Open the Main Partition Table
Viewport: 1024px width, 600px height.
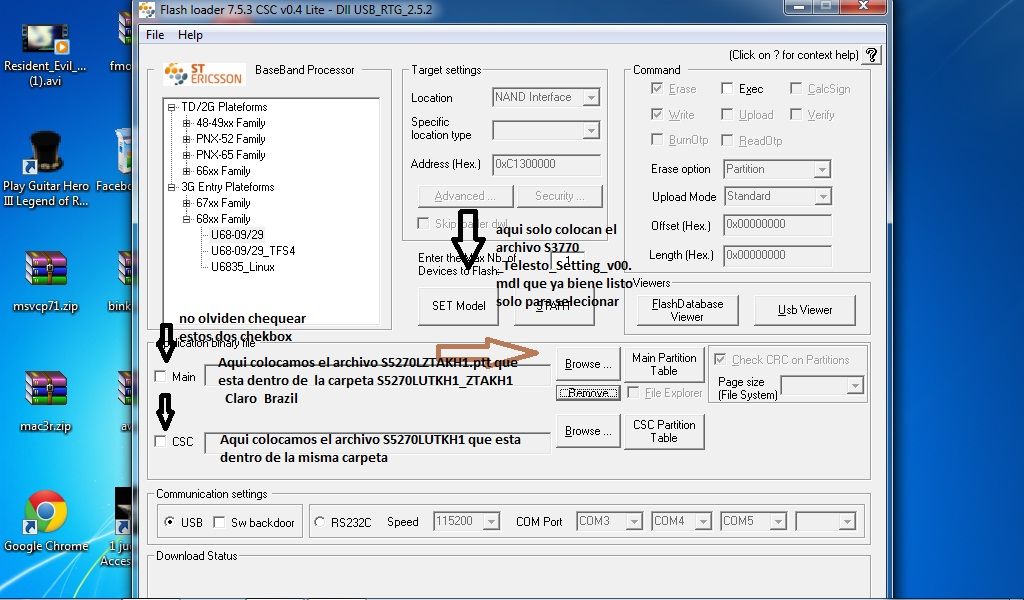pos(664,364)
